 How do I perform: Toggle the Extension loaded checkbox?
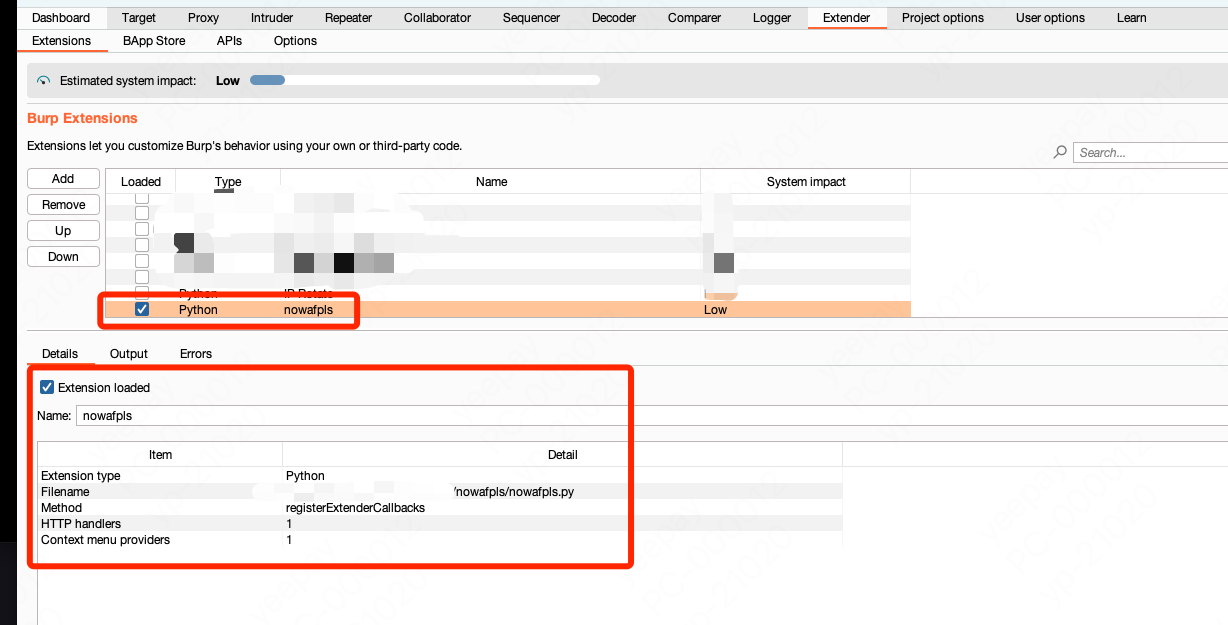pos(47,387)
